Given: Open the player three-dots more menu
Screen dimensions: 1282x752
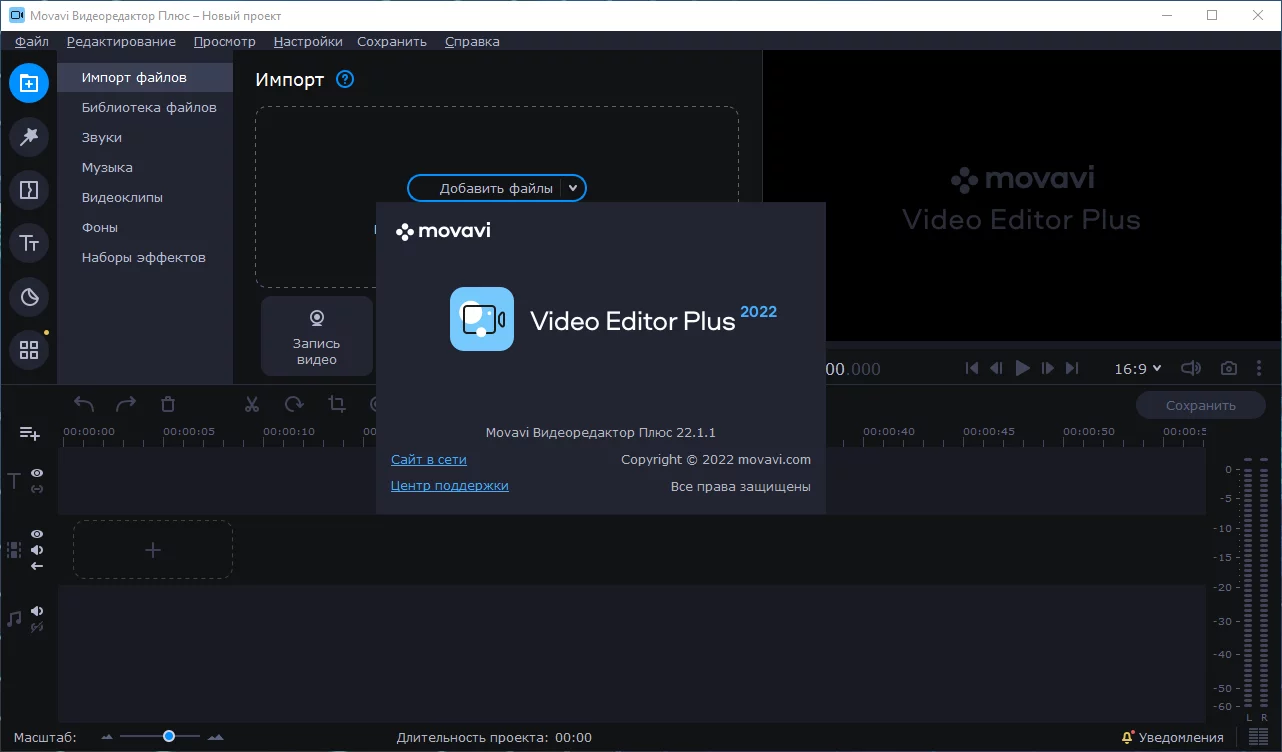Looking at the screenshot, I should click(x=1259, y=368).
